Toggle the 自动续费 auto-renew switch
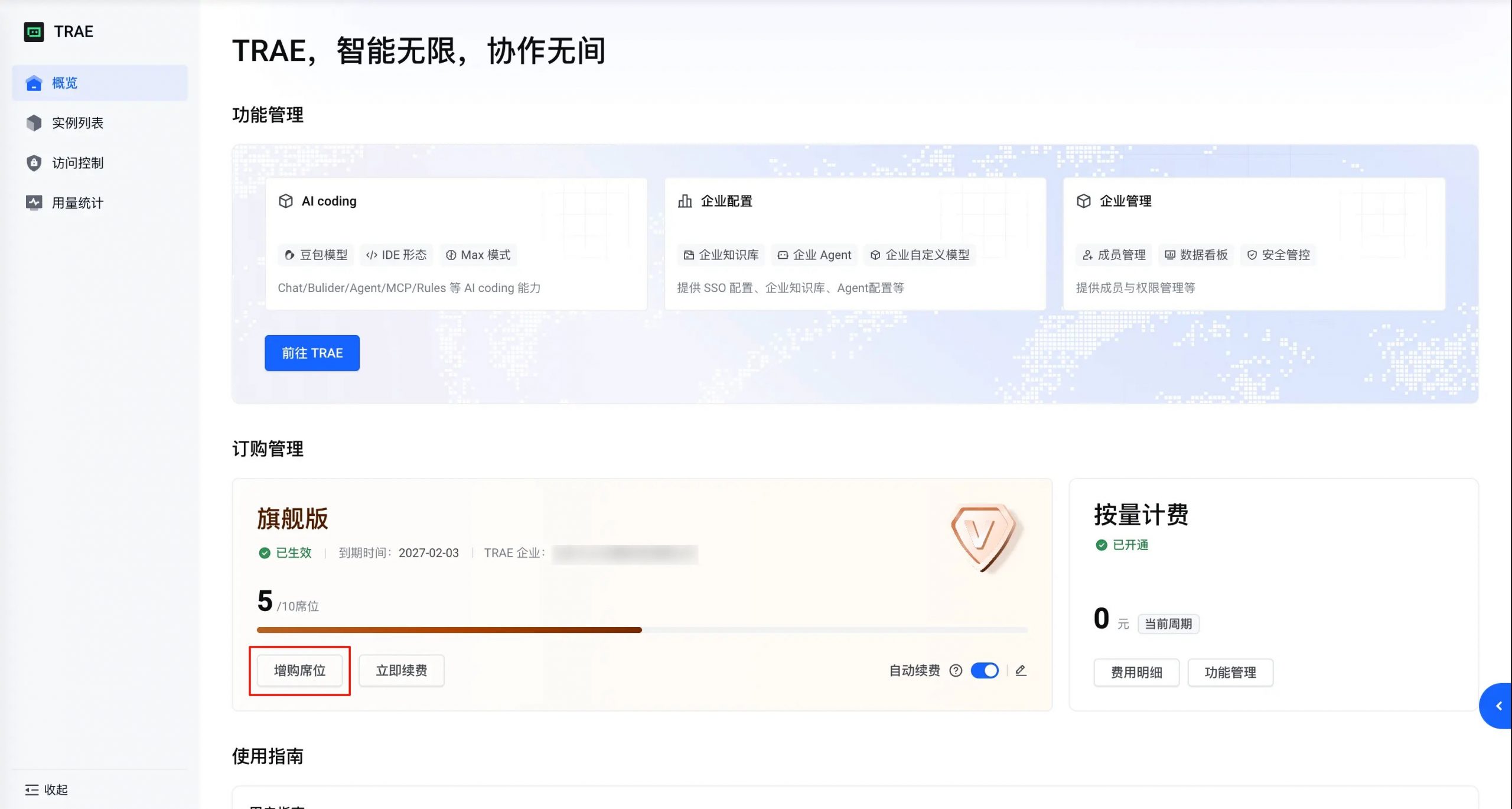 click(x=985, y=671)
